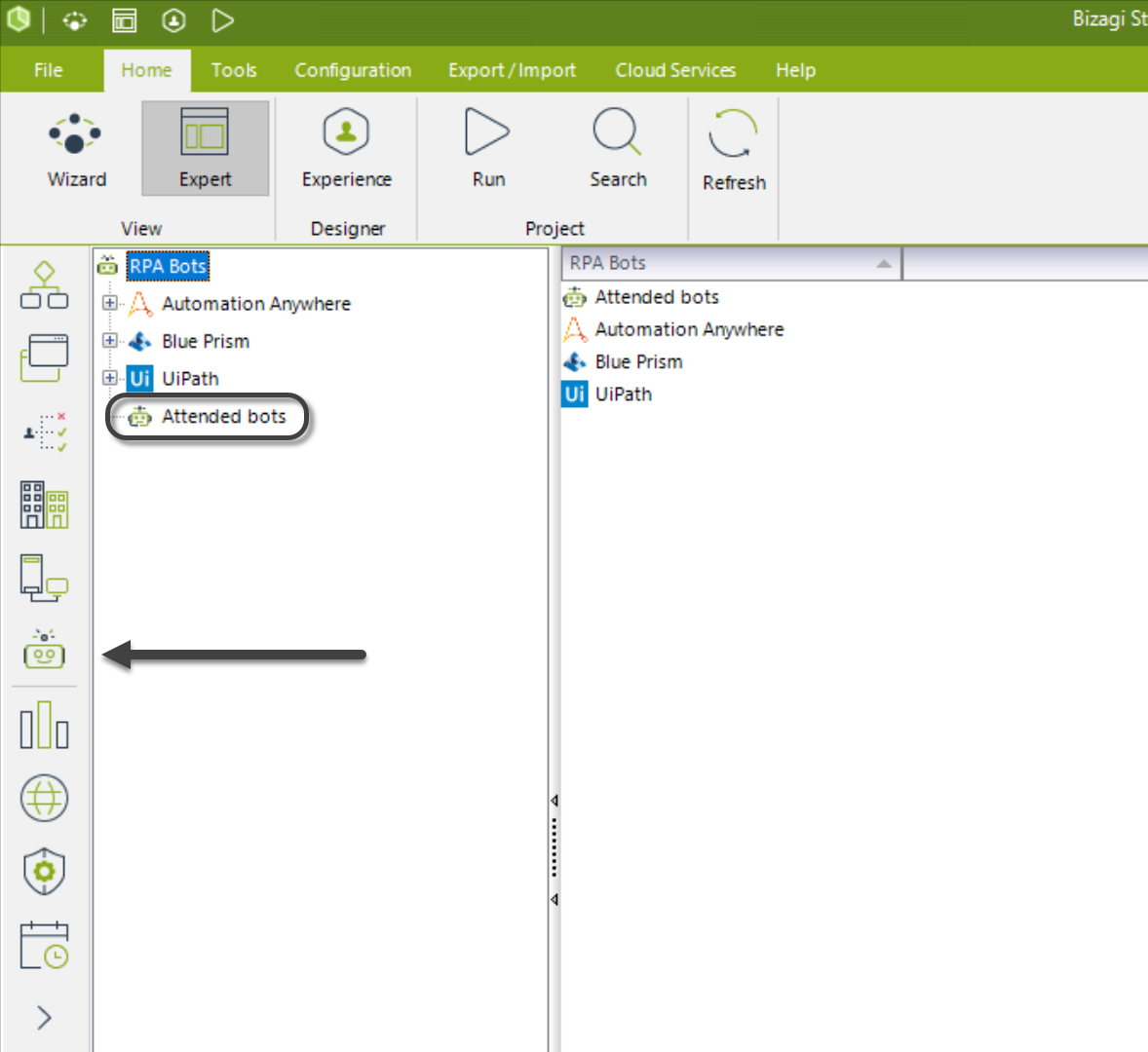This screenshot has width=1148, height=1052.
Task: Select Blue Prism in the tree
Action: [x=206, y=341]
